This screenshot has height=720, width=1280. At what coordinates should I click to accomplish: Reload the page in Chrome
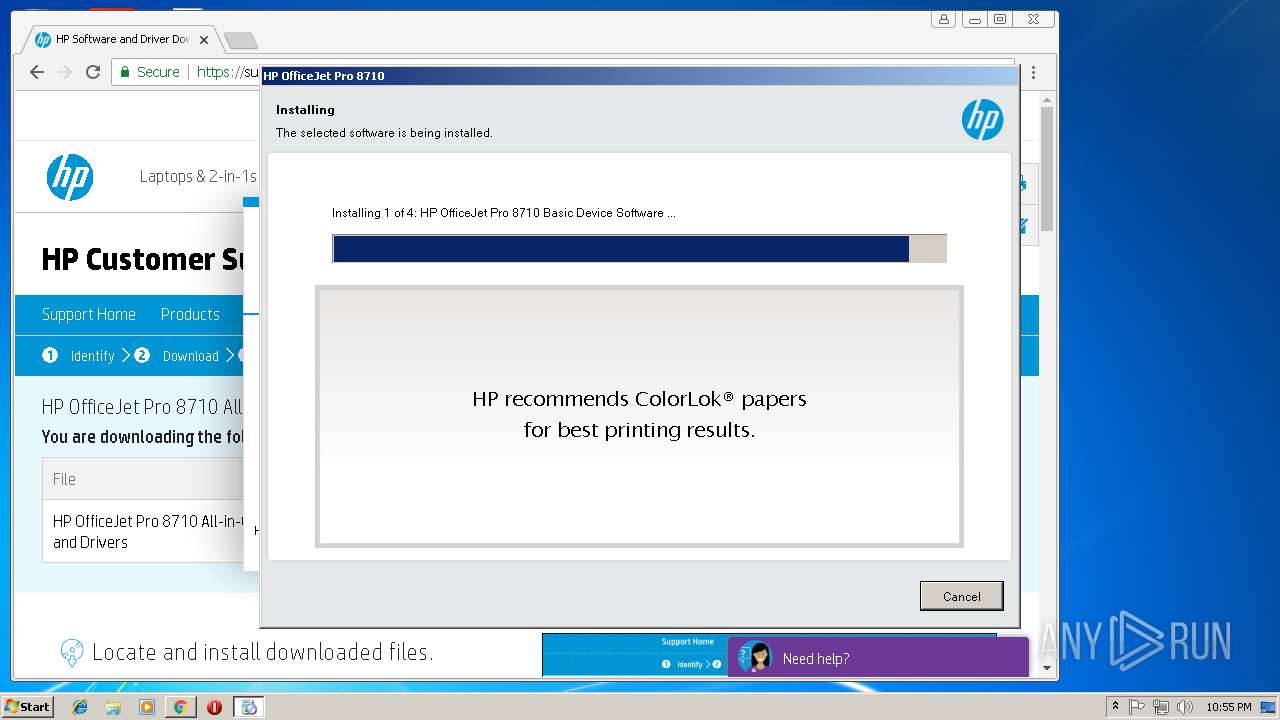(93, 72)
